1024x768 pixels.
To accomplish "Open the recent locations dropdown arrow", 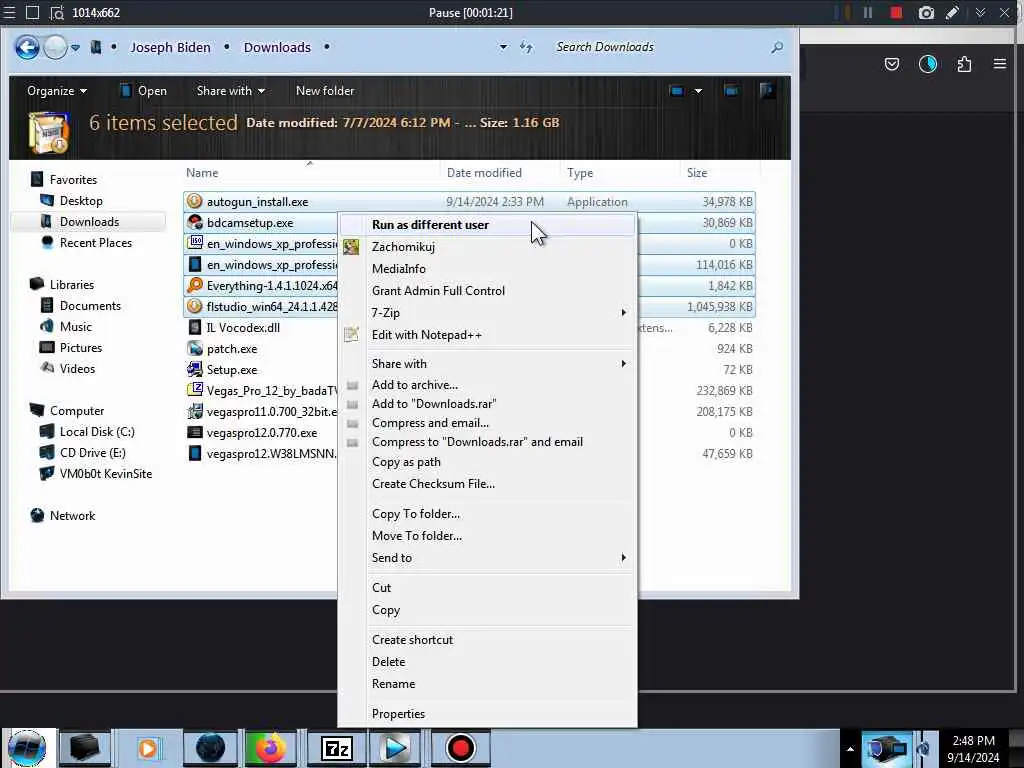I will point(76,48).
